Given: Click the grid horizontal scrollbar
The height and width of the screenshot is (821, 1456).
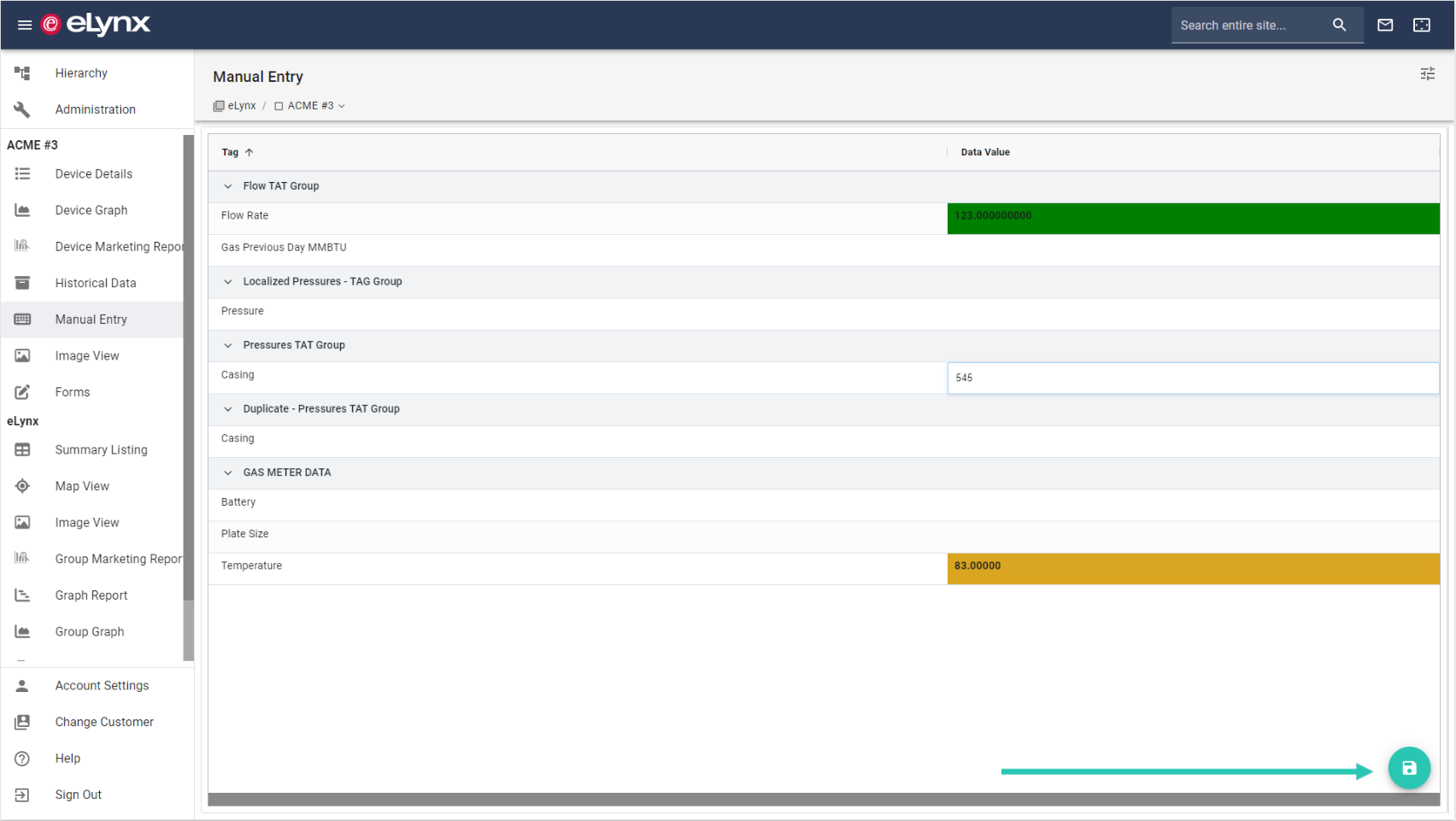Looking at the screenshot, I should coord(824,800).
